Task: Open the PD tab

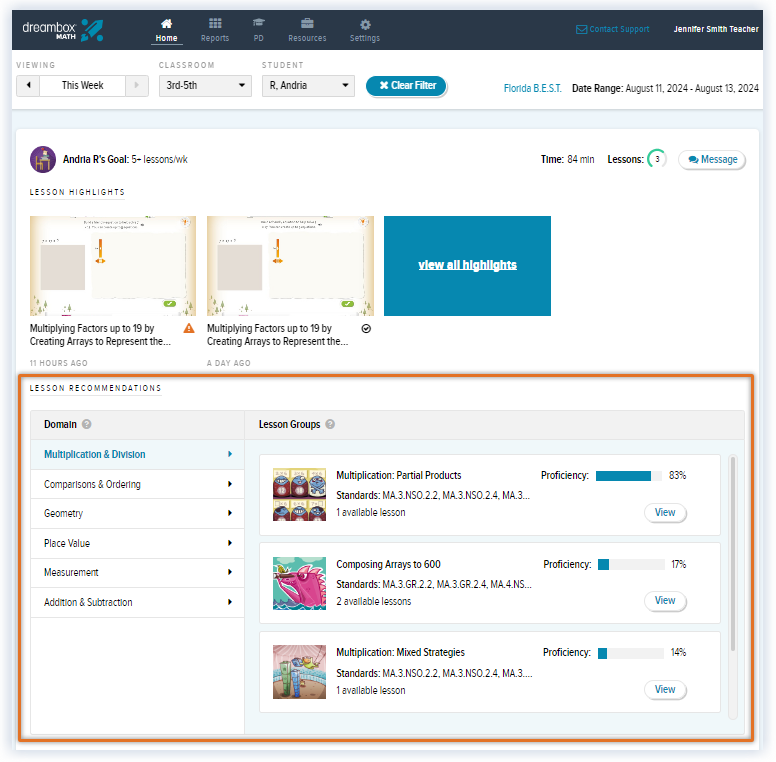Action: [x=258, y=31]
